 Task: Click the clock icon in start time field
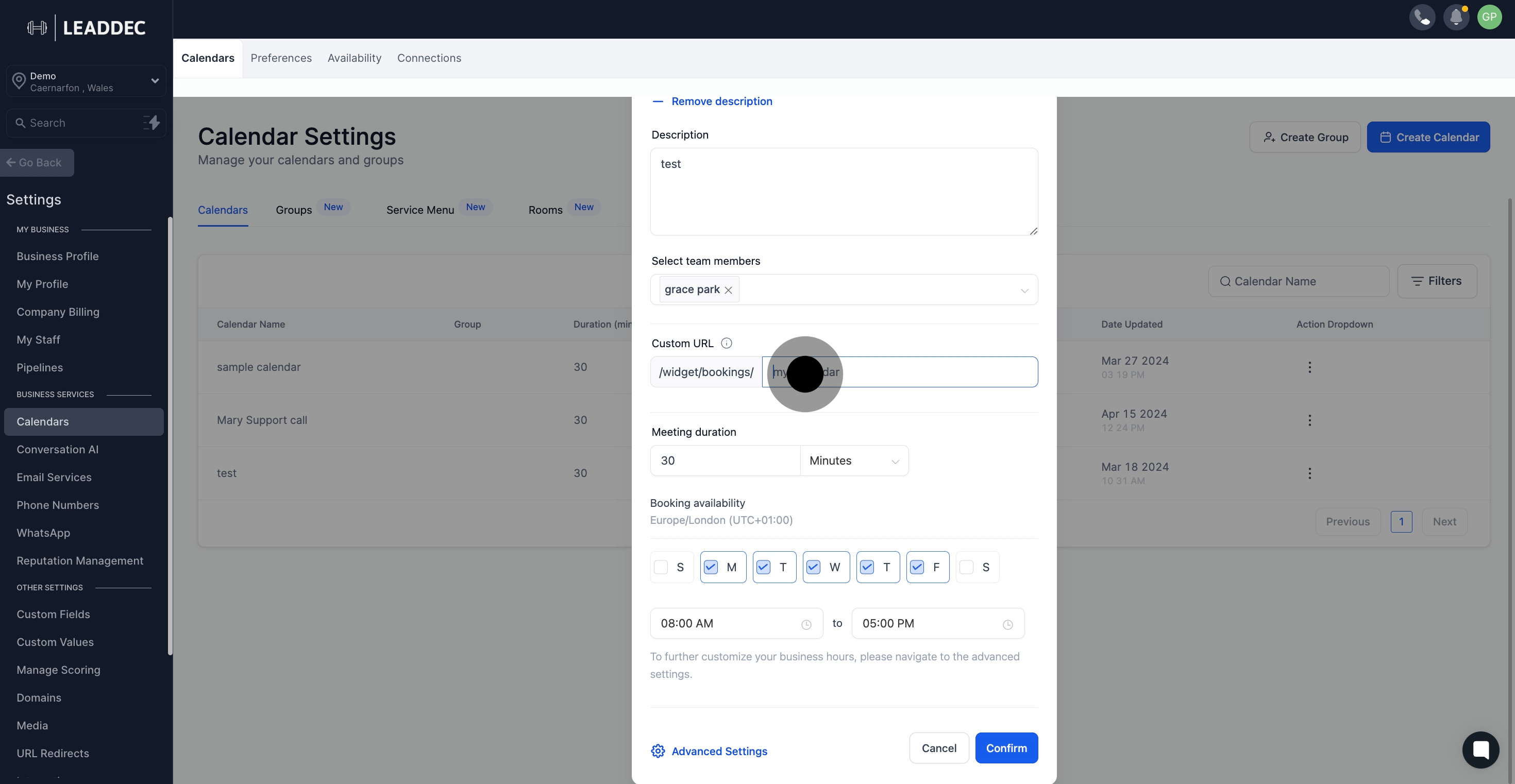(x=806, y=625)
